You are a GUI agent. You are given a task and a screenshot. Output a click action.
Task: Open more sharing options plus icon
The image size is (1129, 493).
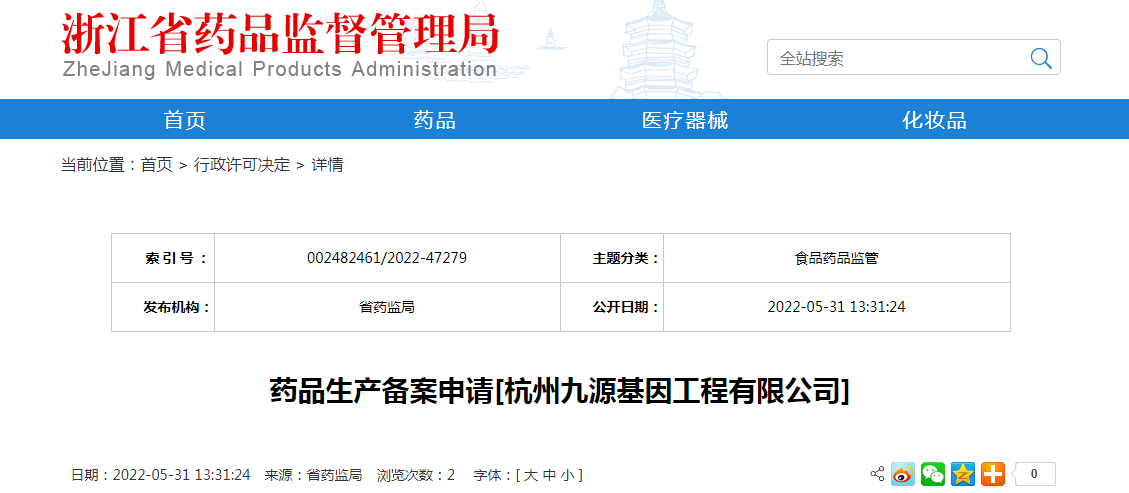(x=993, y=474)
